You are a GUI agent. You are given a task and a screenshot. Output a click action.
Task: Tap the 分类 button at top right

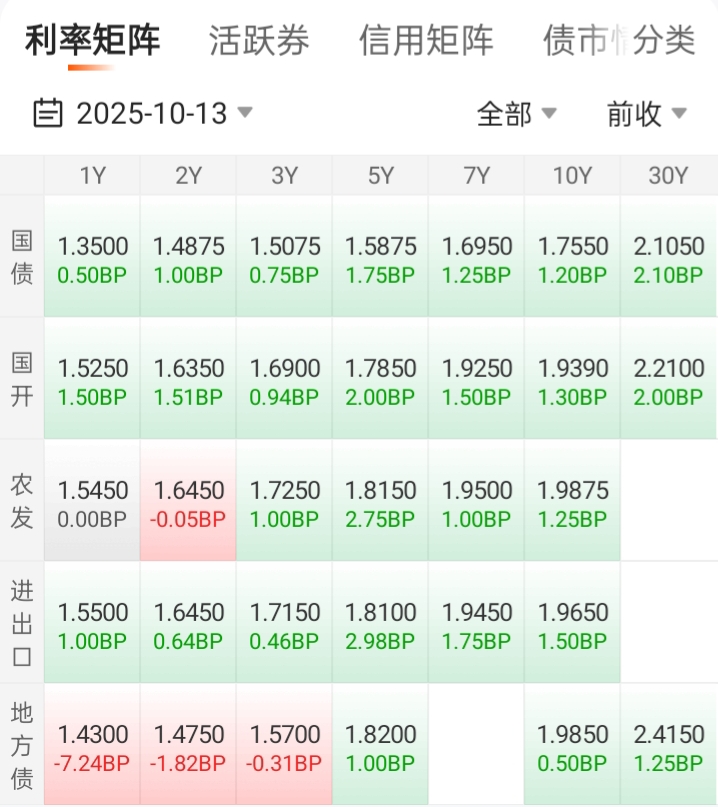click(x=665, y=41)
